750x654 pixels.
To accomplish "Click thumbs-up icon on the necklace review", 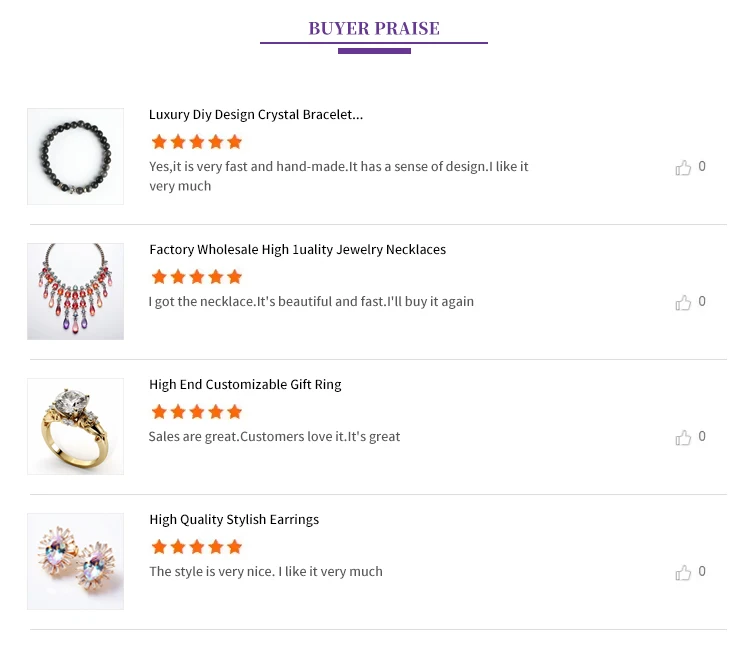I will 684,302.
